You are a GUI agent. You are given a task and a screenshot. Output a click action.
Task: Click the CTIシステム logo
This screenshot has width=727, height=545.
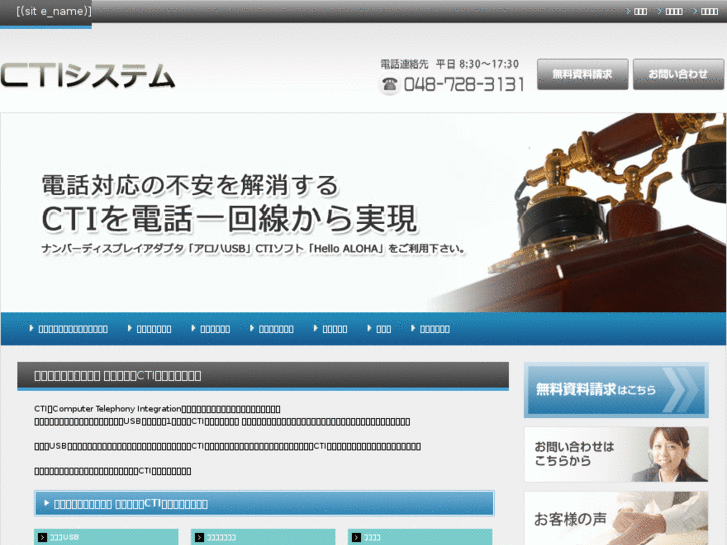(88, 76)
